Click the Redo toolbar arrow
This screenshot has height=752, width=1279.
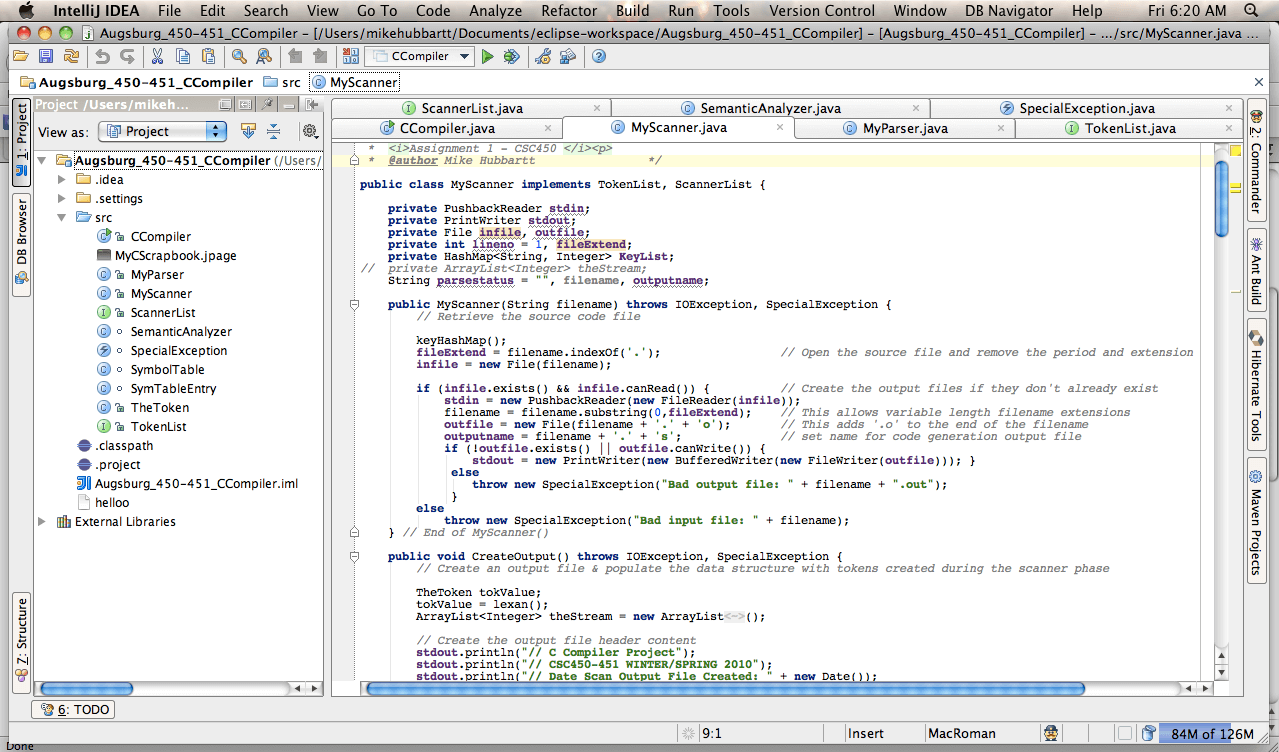127,56
